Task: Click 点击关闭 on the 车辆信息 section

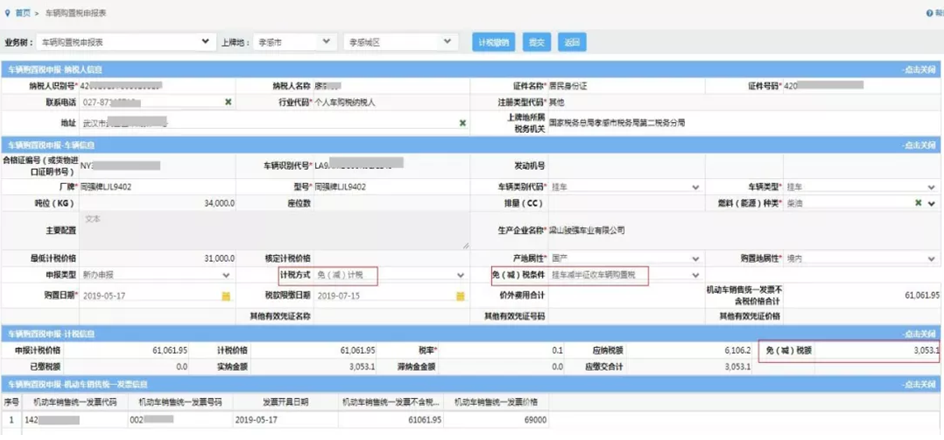Action: pos(919,145)
